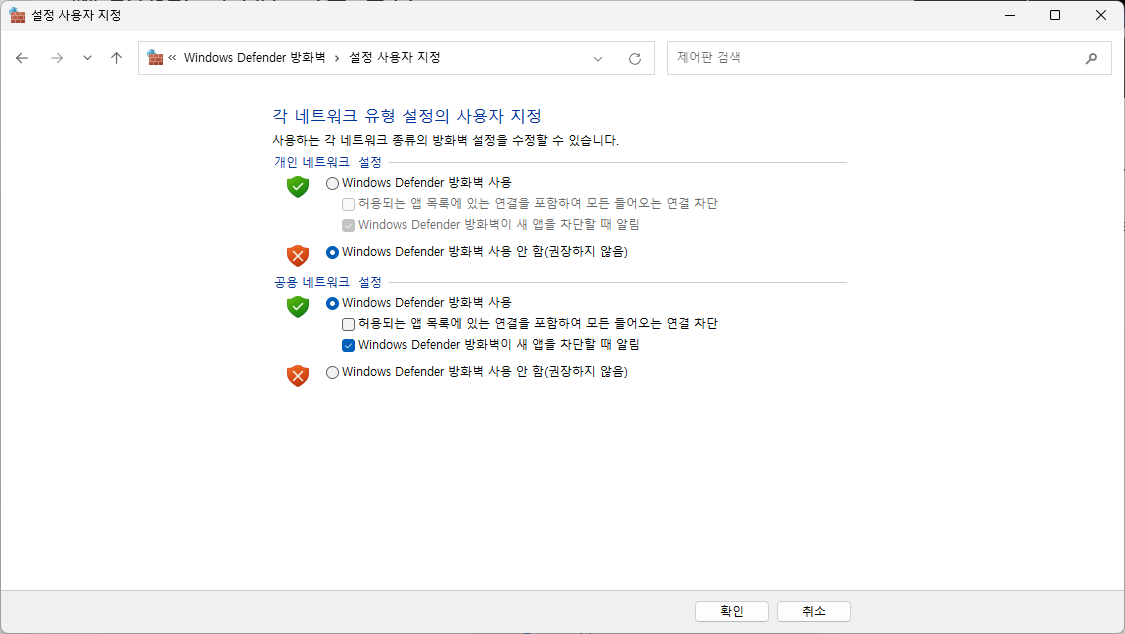Cancel with the 취소 button

click(x=814, y=611)
